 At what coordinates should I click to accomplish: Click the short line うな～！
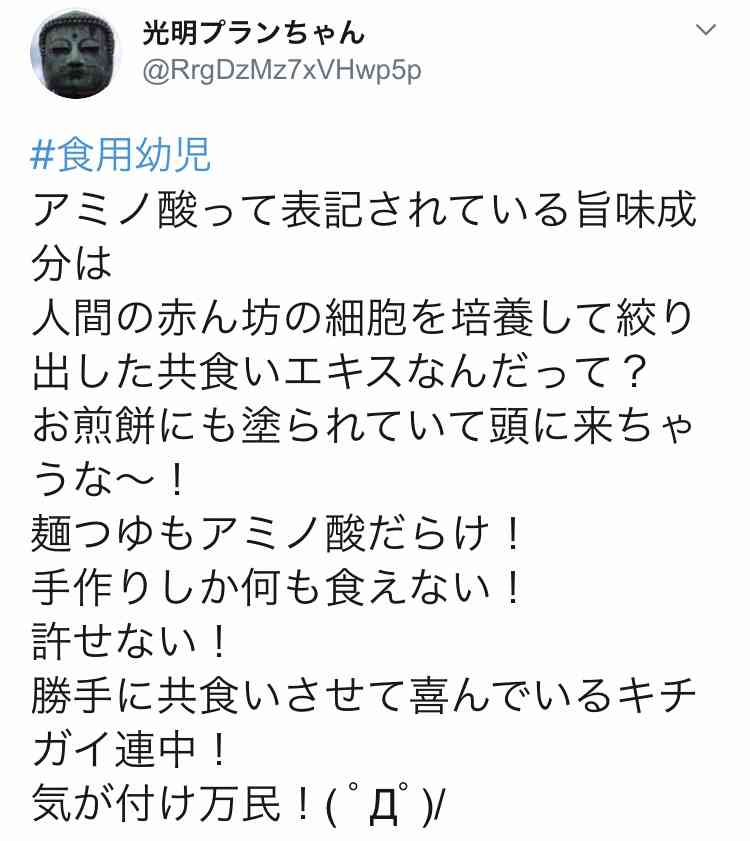click(109, 480)
